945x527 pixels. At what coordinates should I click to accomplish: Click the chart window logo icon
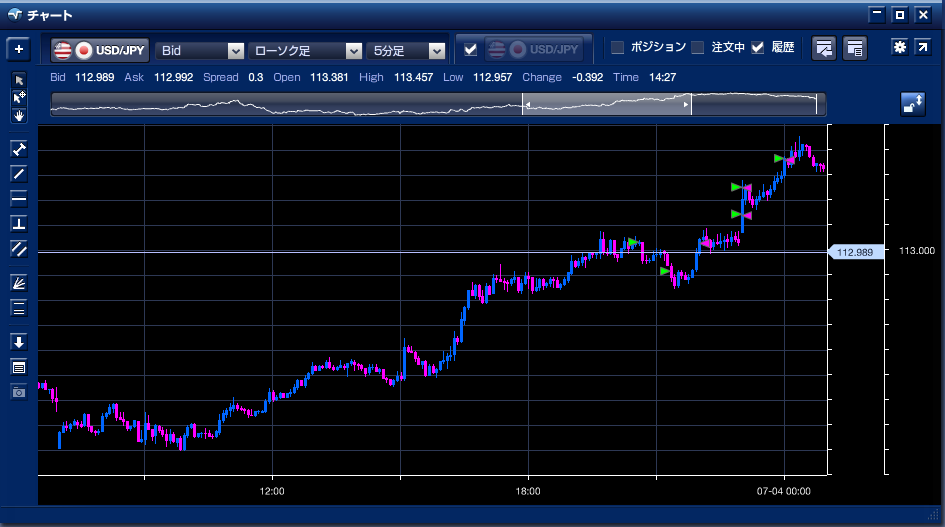(14, 14)
